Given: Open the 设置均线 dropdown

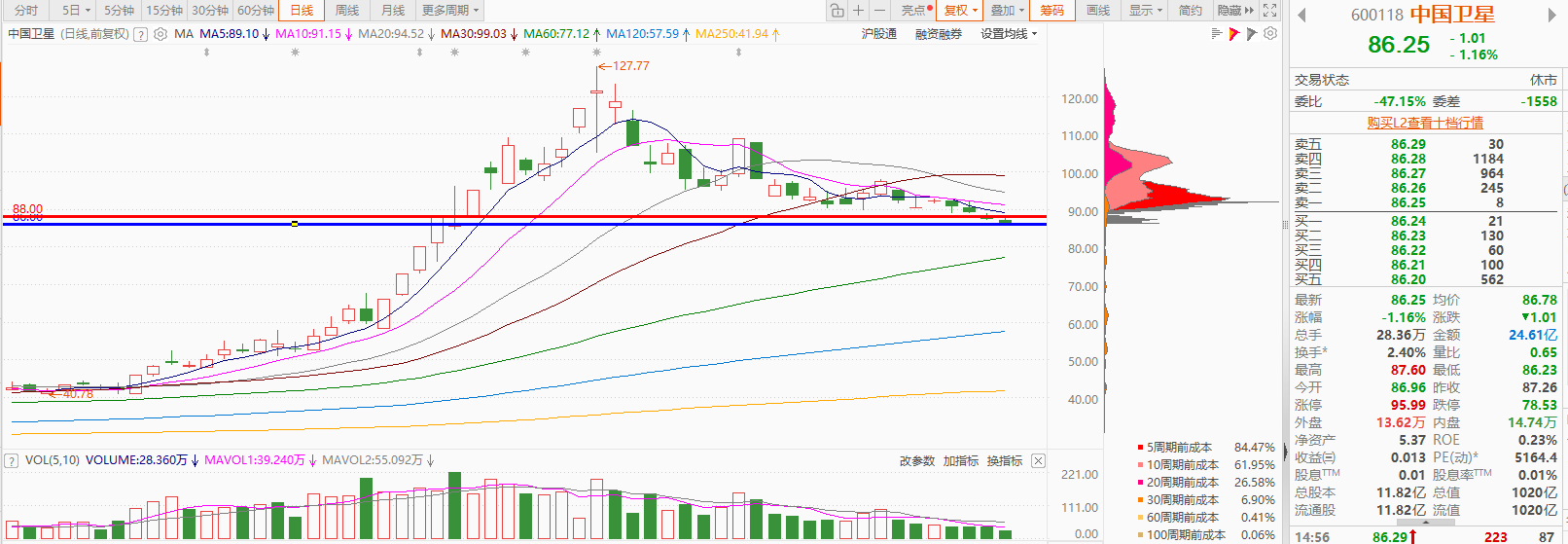Looking at the screenshot, I should tap(1009, 34).
